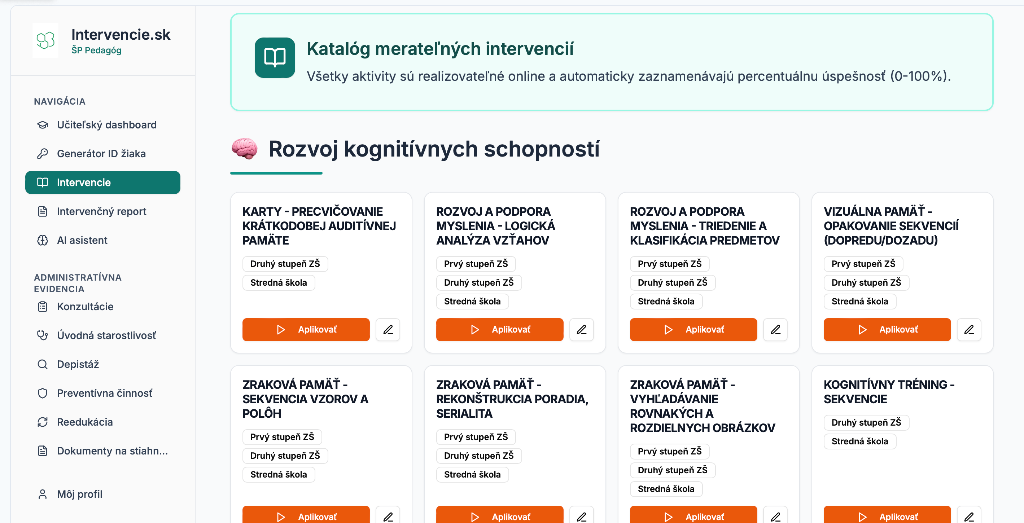The image size is (1024, 523).
Task: Click Druhý stupeň ZŠ tag on Karty card
Action: 285,264
